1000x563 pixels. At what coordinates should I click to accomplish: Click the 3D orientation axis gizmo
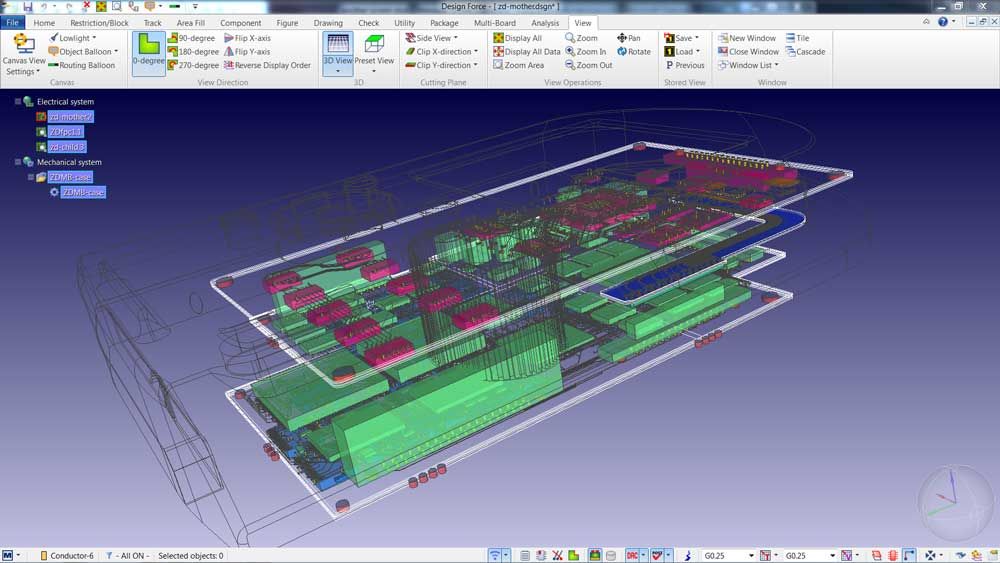[x=954, y=502]
